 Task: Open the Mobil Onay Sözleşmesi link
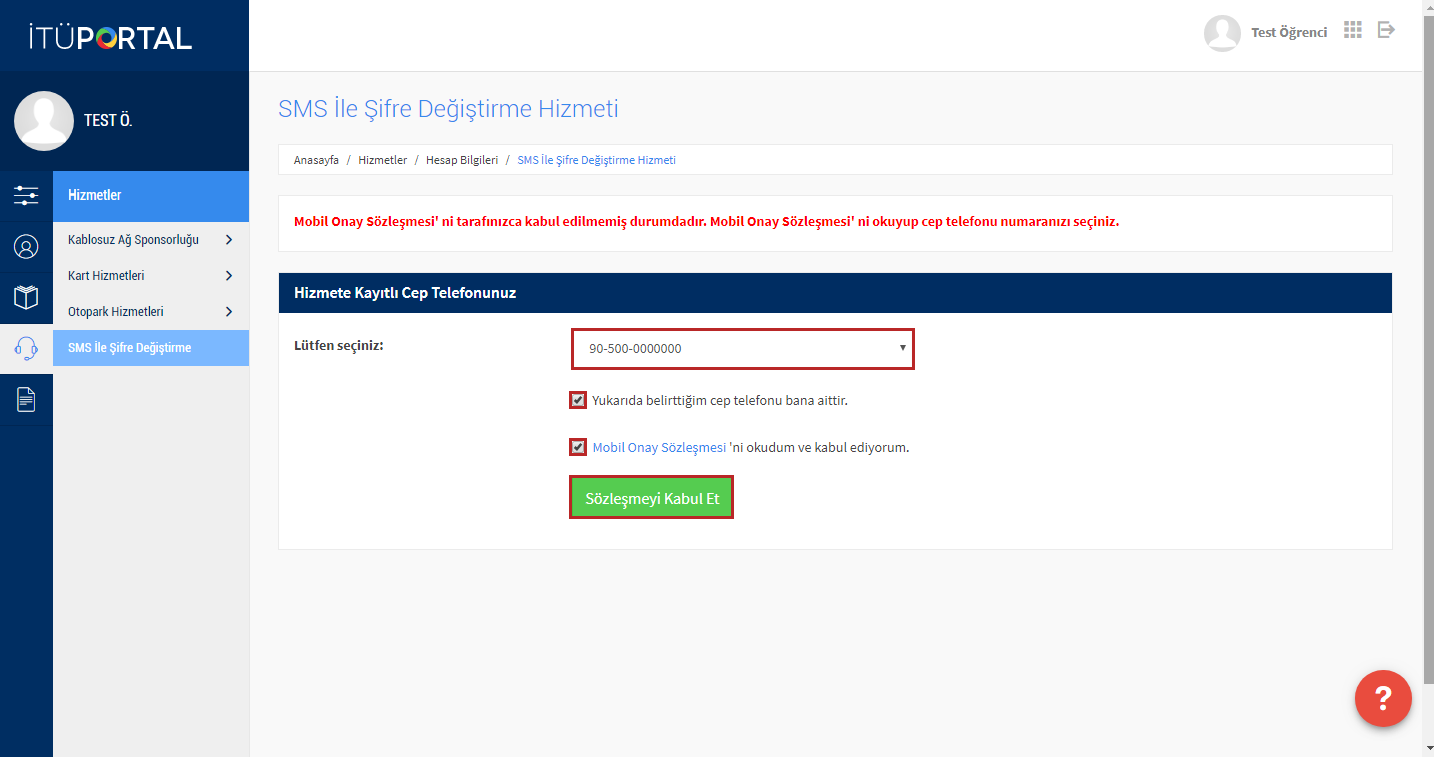tap(659, 448)
